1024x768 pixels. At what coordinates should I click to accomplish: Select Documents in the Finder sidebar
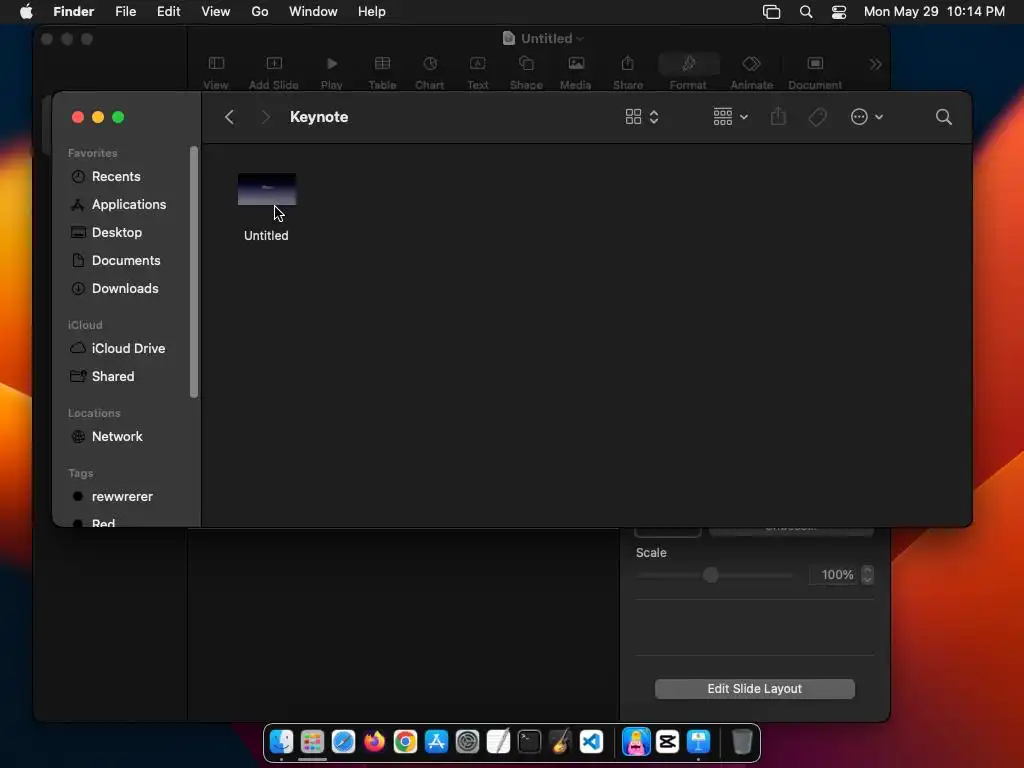pyautogui.click(x=128, y=261)
